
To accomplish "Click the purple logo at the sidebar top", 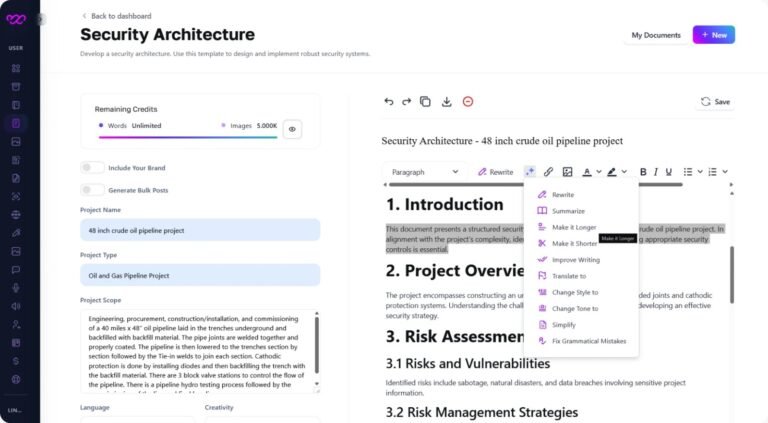I will click(16, 20).
